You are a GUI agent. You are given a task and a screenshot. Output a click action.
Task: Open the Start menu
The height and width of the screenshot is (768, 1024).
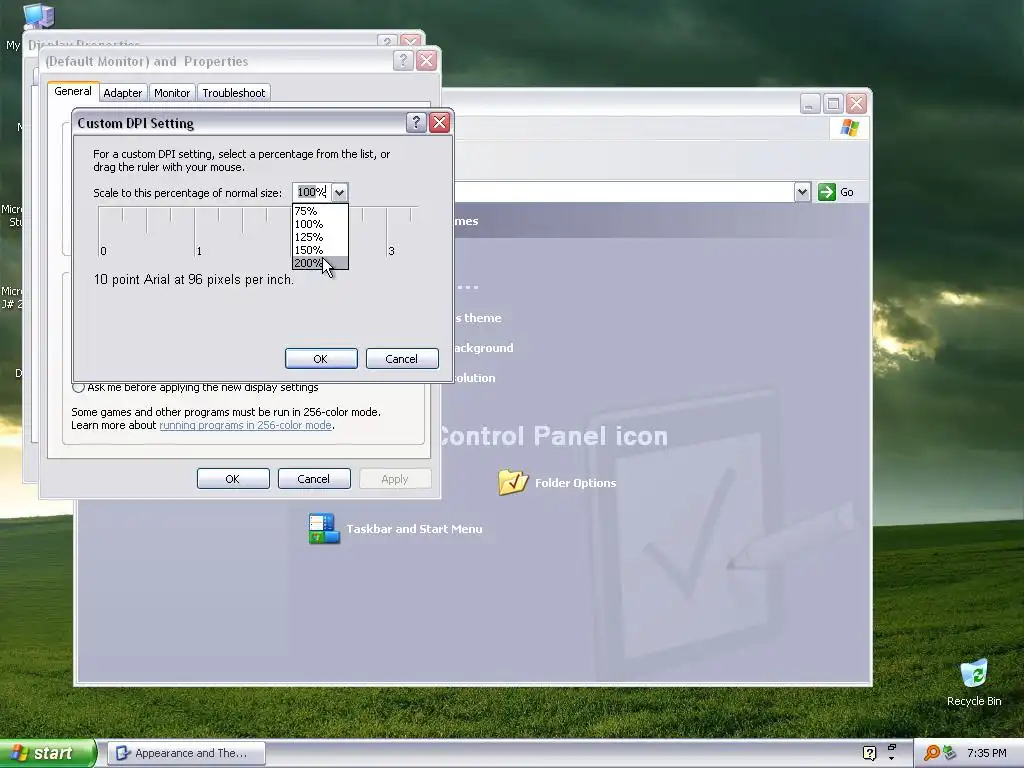pos(48,753)
